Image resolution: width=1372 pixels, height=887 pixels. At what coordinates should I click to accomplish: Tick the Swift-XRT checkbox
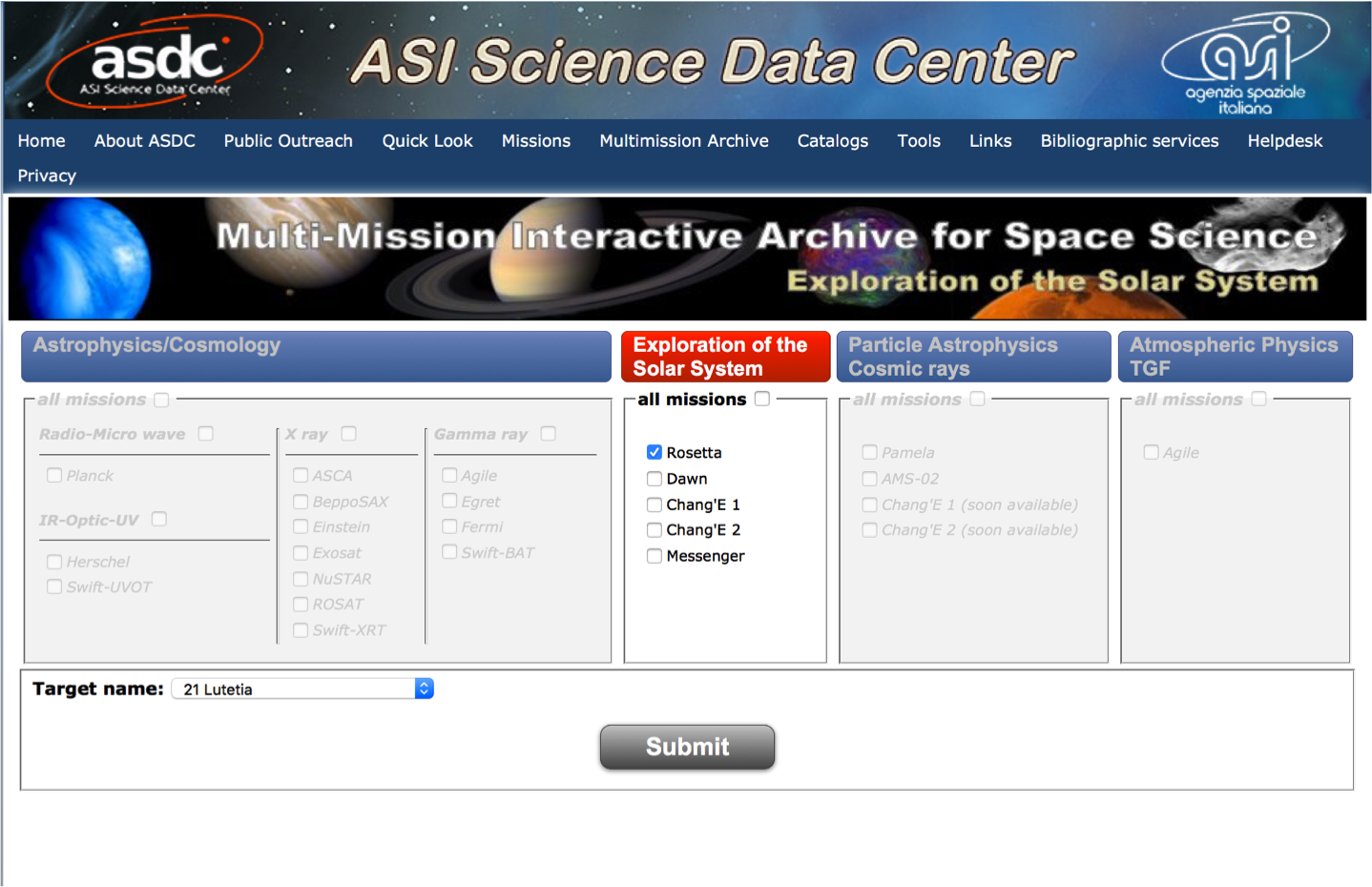click(301, 629)
